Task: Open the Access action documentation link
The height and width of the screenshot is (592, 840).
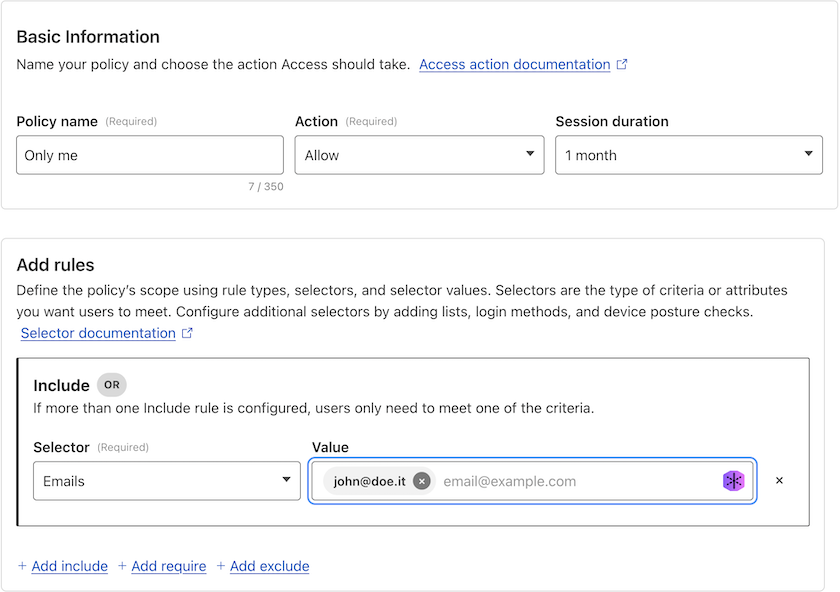Action: (x=514, y=64)
